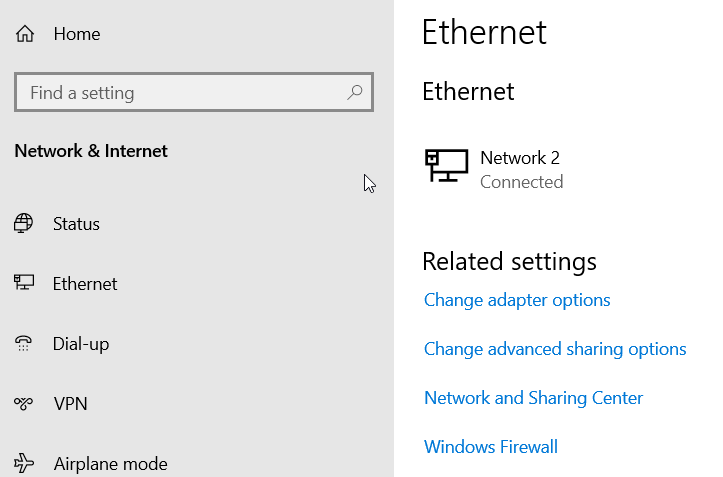Image resolution: width=723 pixels, height=477 pixels.
Task: Select the Ethernet label in sidebar
Action: point(85,284)
